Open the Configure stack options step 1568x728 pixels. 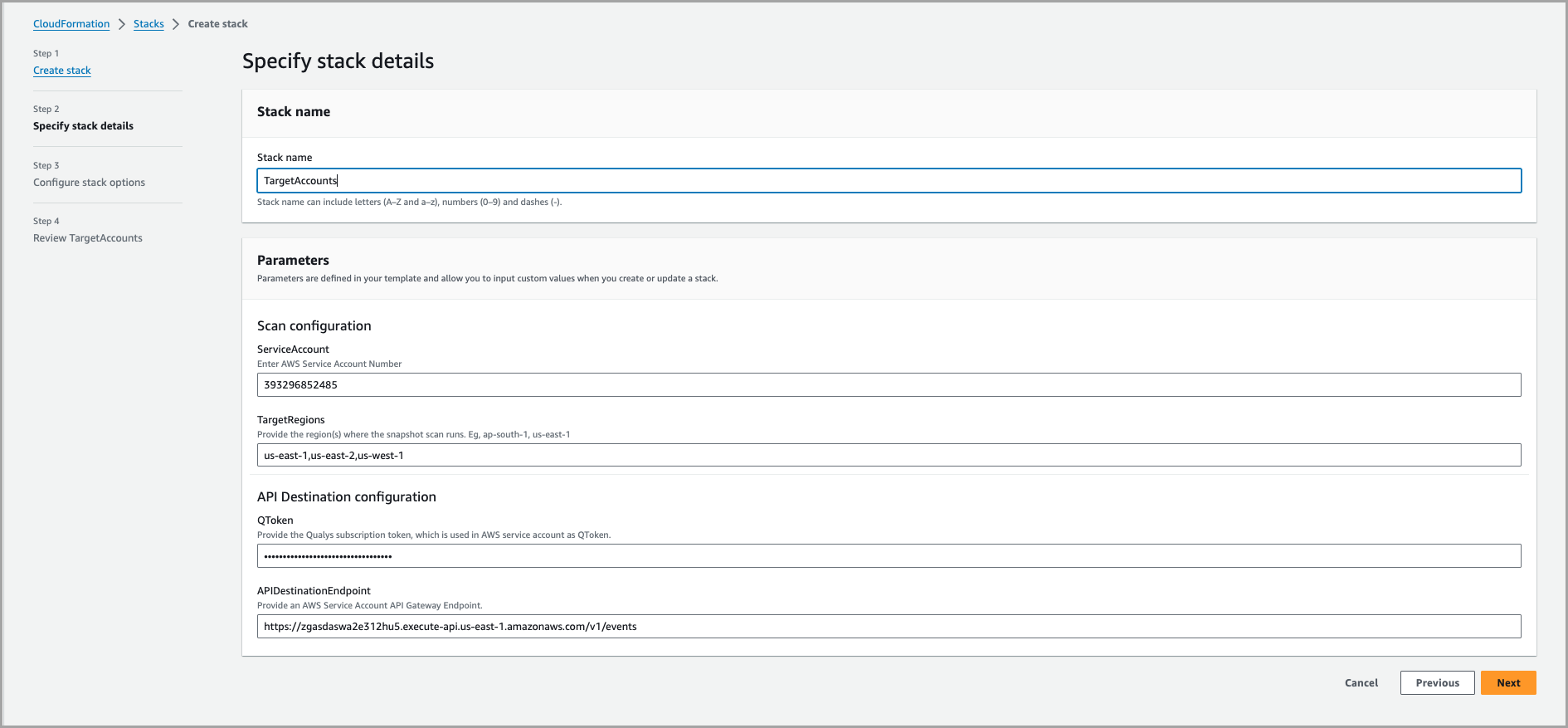(89, 183)
